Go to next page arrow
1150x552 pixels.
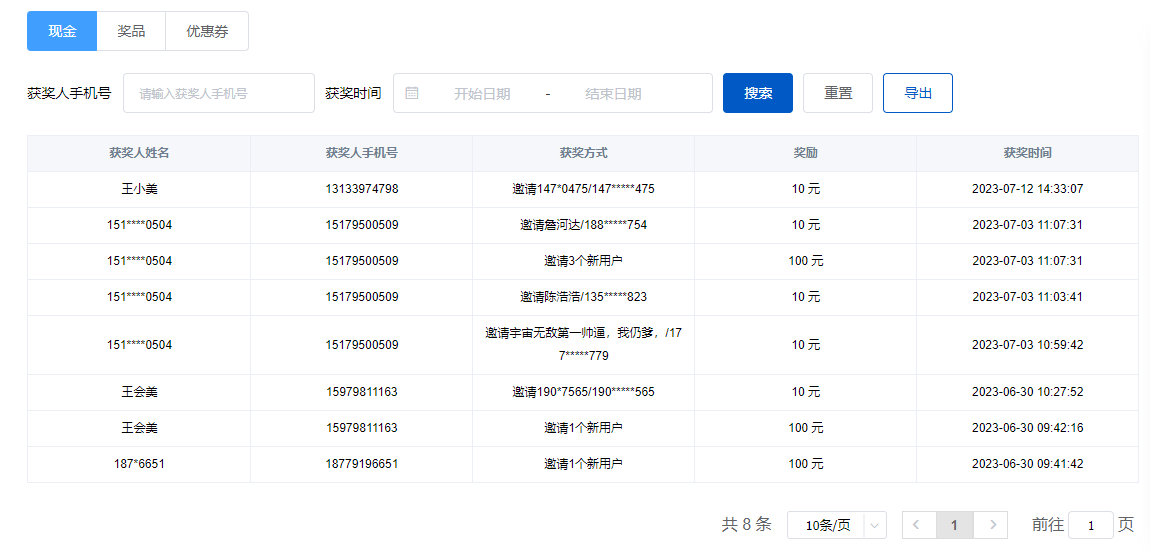[x=991, y=525]
